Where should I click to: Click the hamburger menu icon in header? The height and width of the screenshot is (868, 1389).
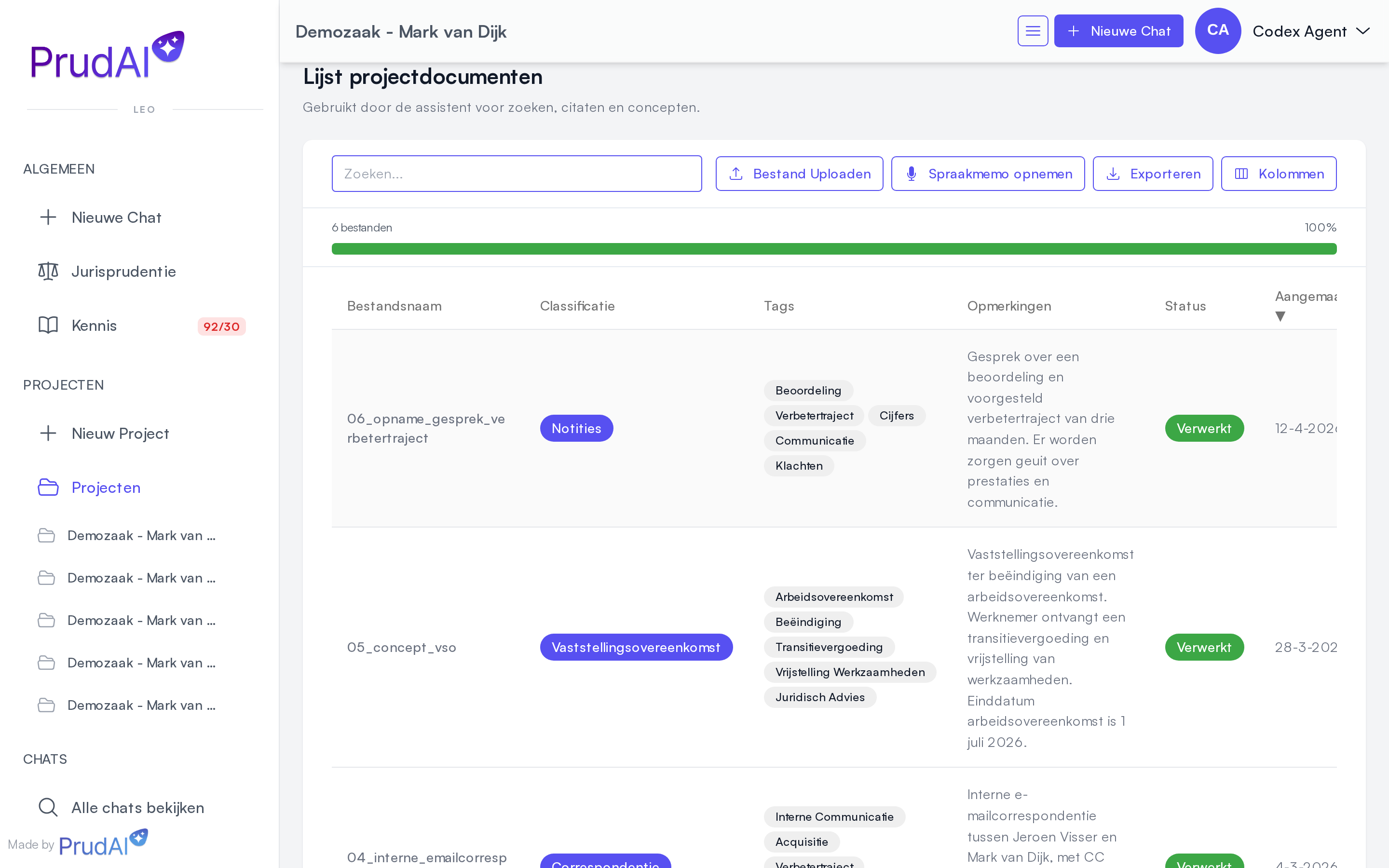(x=1033, y=31)
